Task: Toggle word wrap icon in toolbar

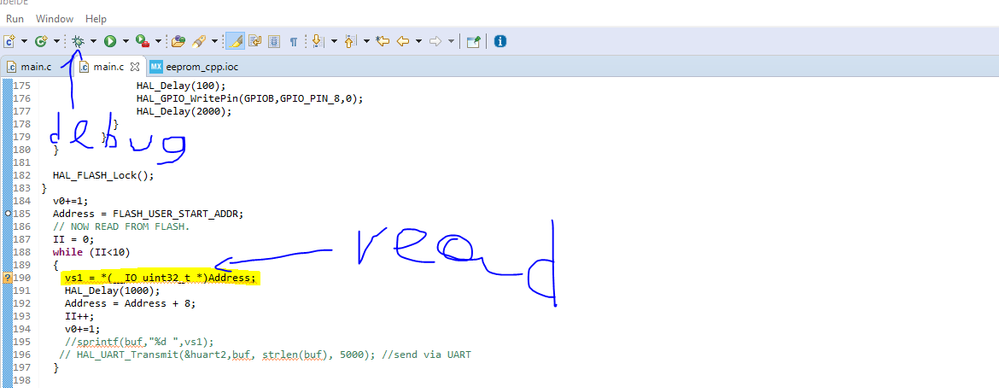Action: [x=255, y=41]
